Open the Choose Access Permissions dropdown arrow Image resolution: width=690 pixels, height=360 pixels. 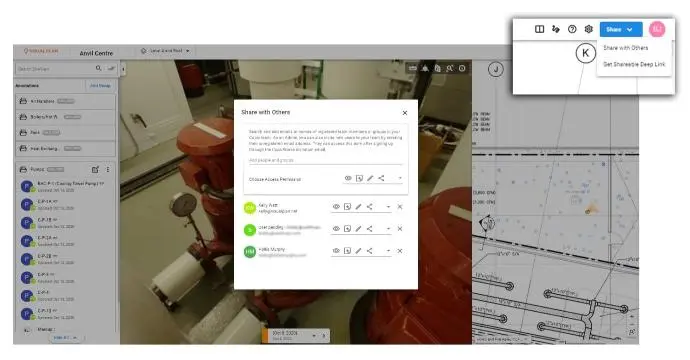400,178
